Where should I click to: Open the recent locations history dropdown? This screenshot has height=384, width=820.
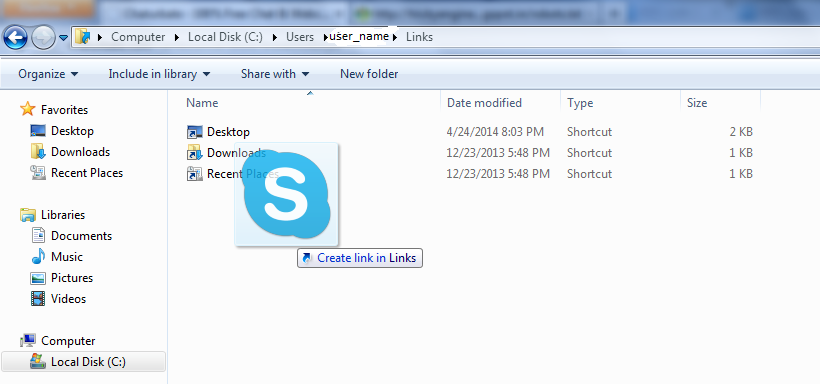pos(64,38)
